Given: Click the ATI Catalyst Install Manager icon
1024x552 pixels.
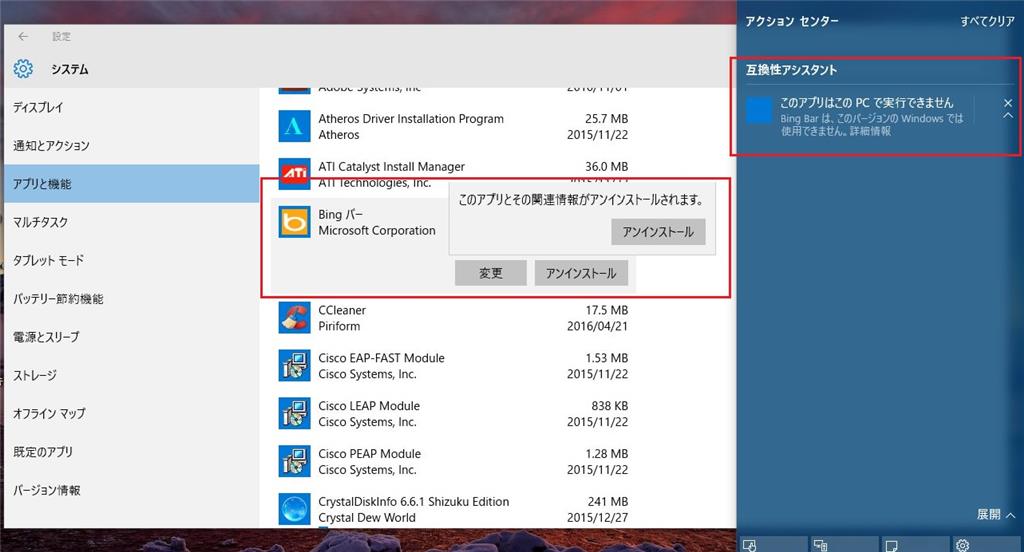Looking at the screenshot, I should [294, 172].
